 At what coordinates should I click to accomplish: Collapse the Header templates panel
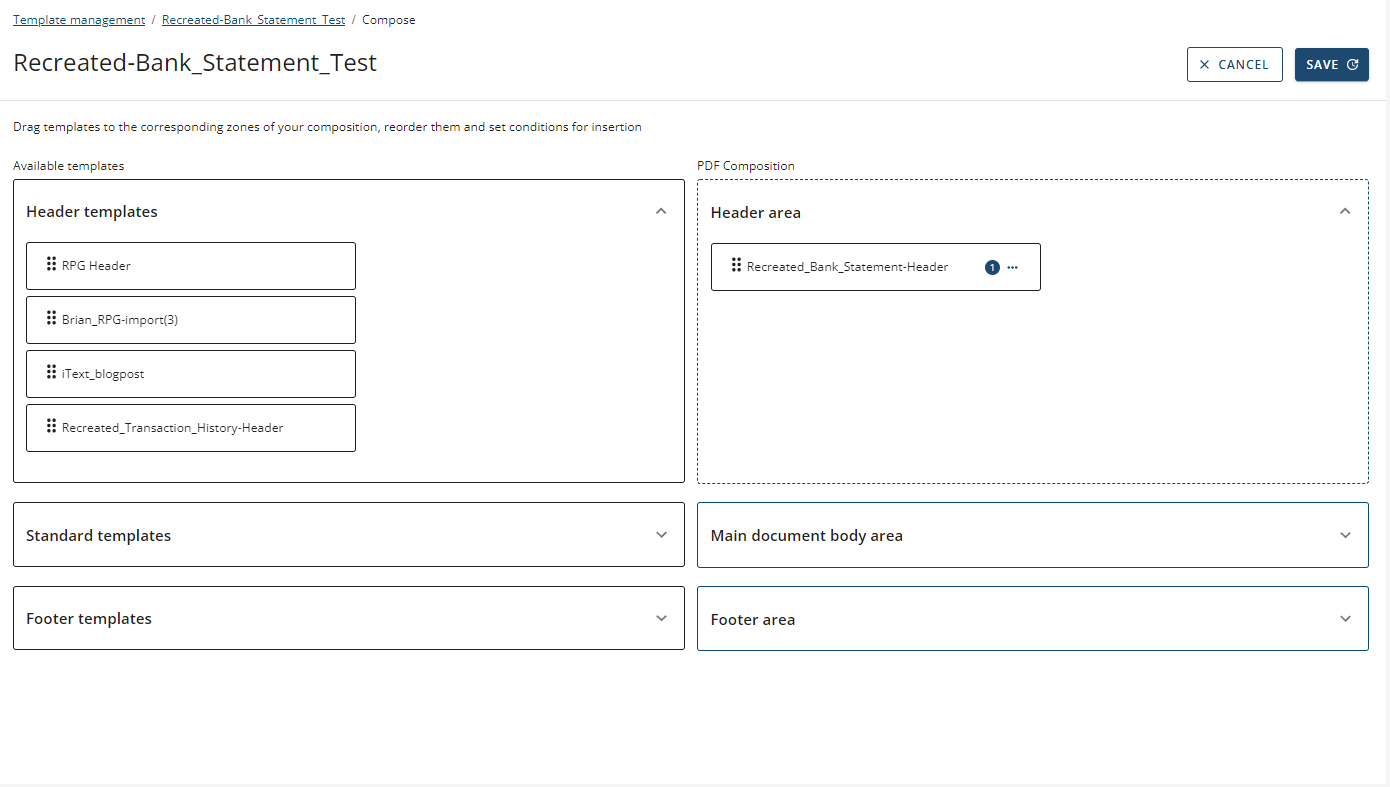[660, 211]
